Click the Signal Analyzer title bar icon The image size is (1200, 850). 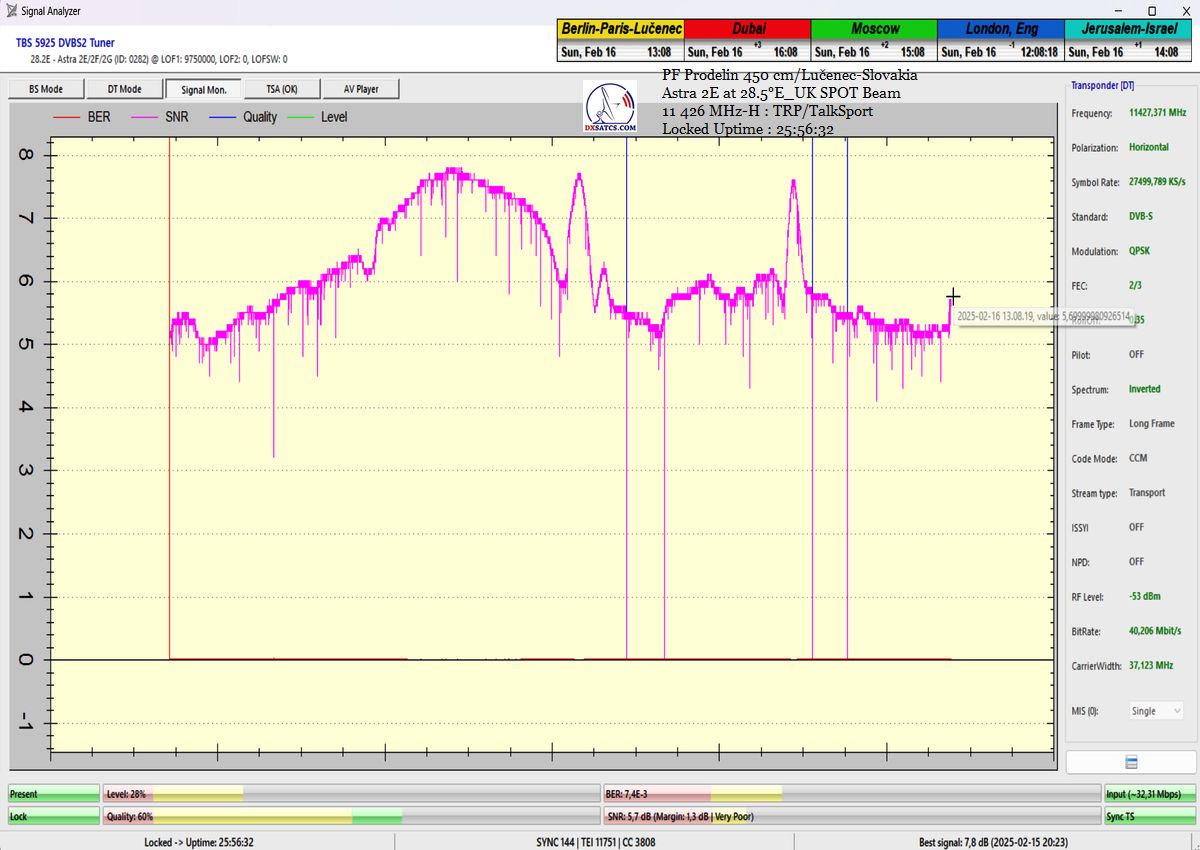[x=11, y=11]
